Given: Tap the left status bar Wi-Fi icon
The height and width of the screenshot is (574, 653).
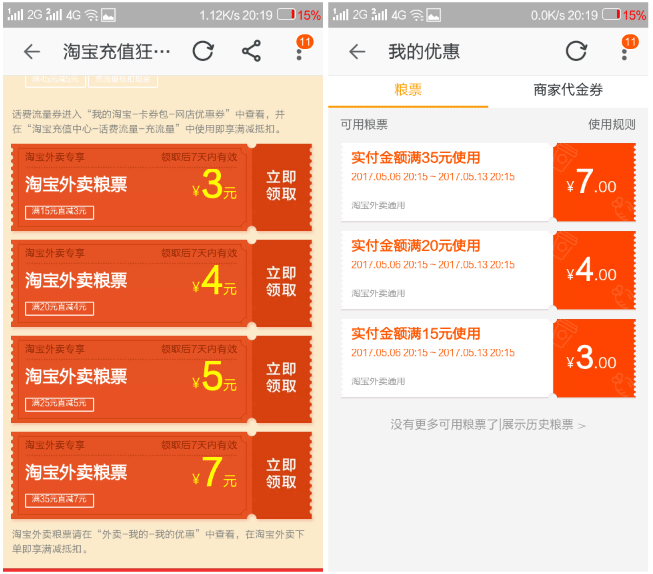Looking at the screenshot, I should tap(91, 15).
